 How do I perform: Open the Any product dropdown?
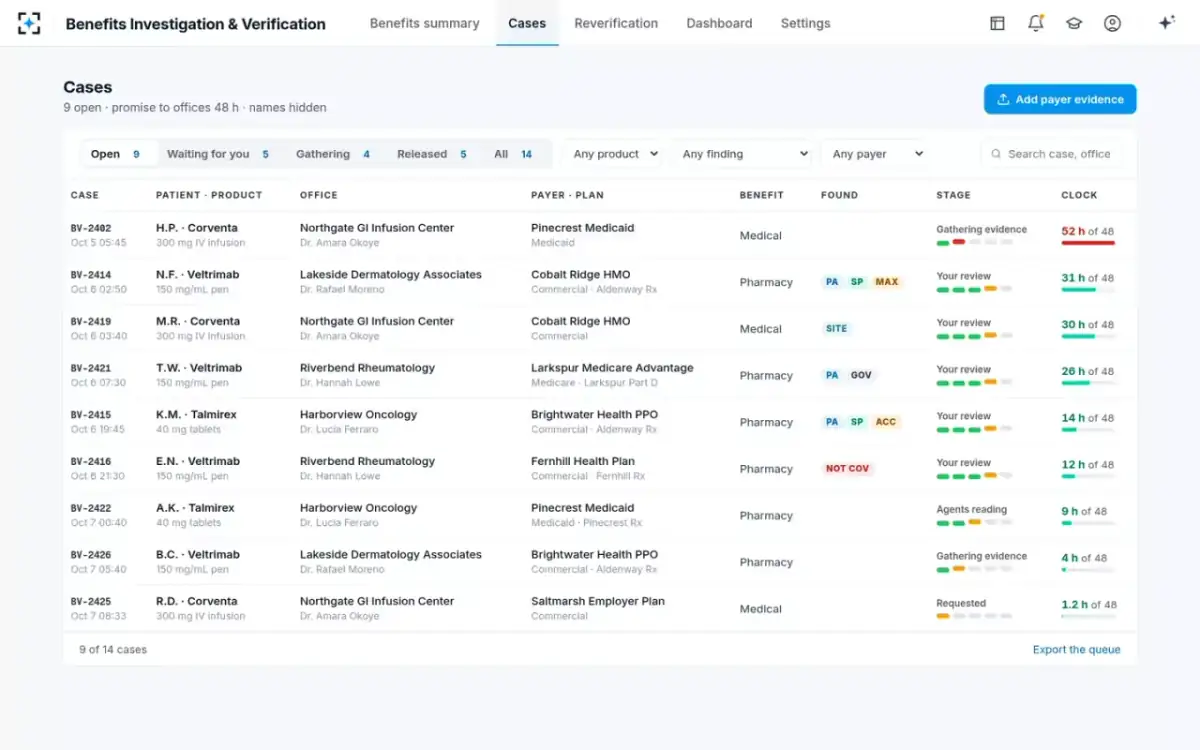pyautogui.click(x=612, y=154)
